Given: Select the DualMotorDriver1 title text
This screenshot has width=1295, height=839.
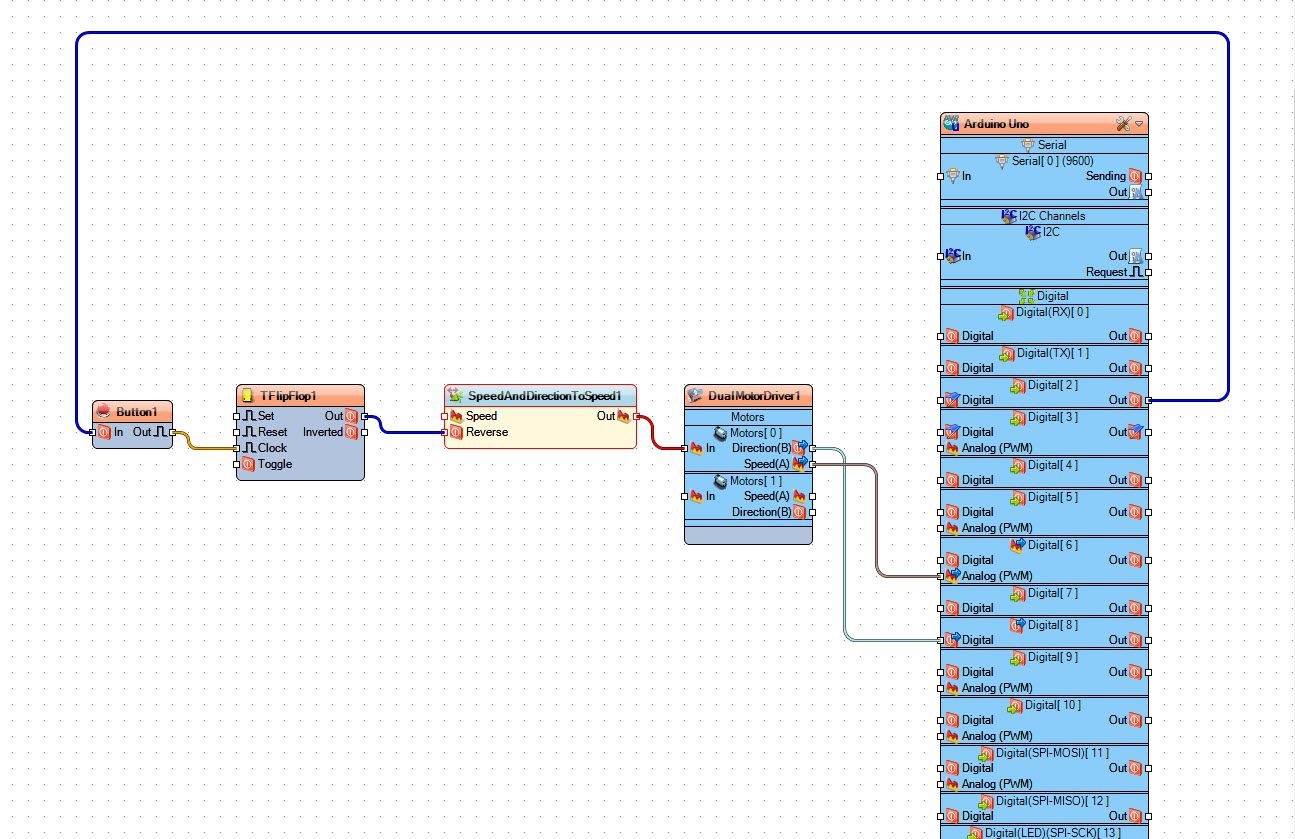Looking at the screenshot, I should 754,397.
